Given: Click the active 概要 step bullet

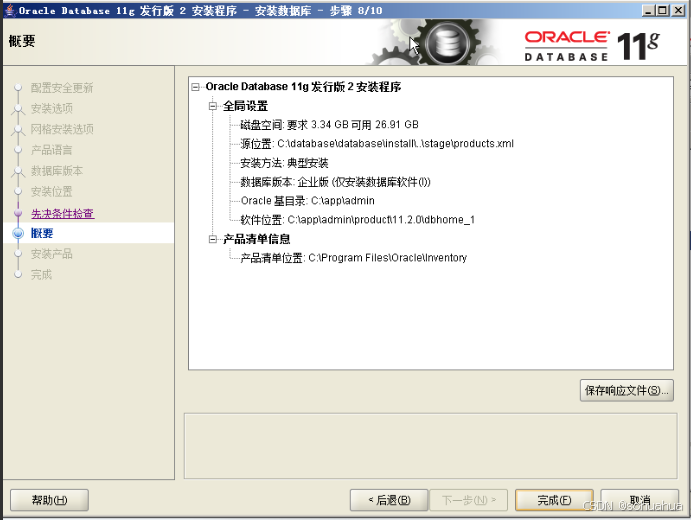Looking at the screenshot, I should click(x=18, y=233).
